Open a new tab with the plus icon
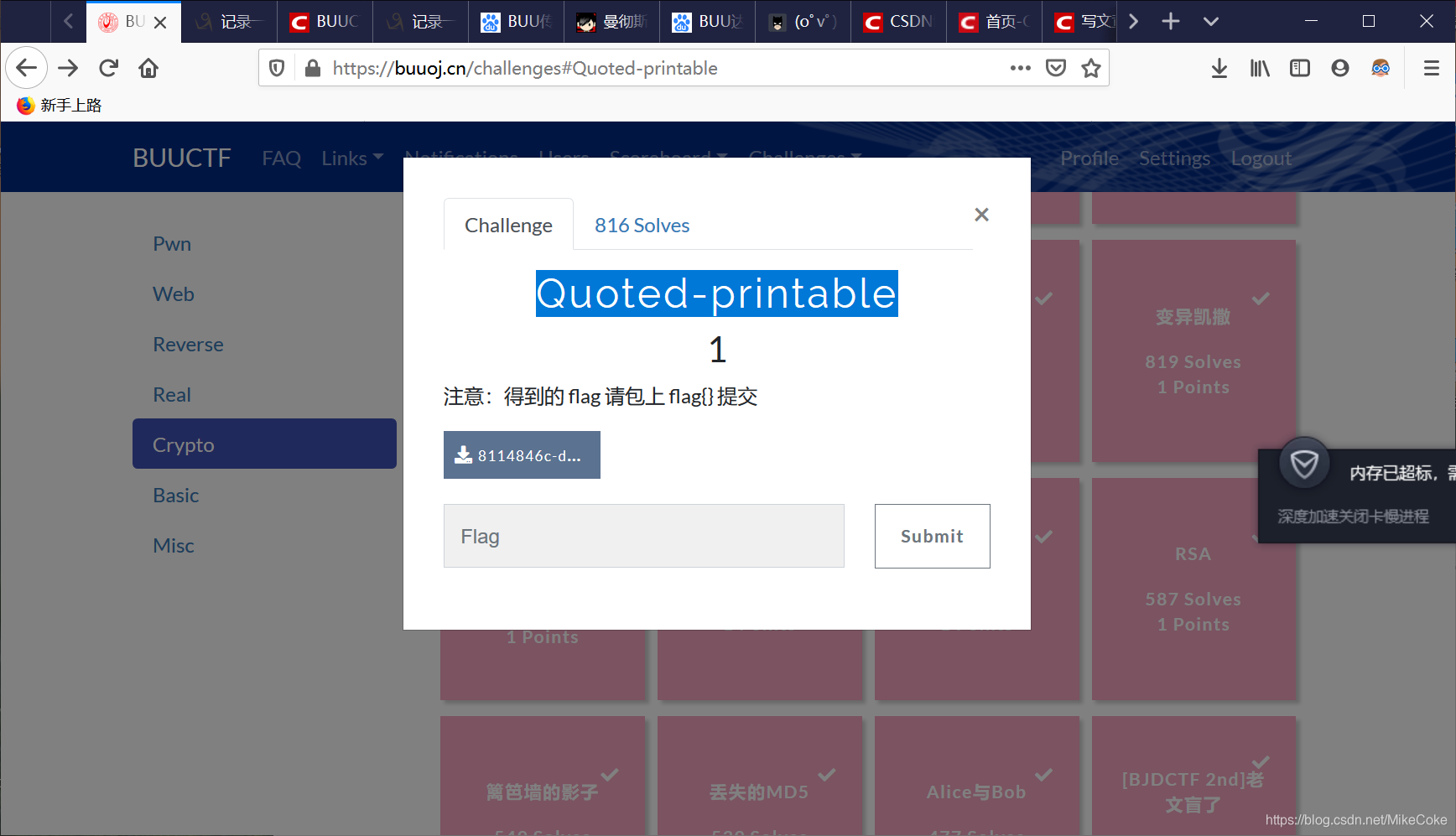1456x836 pixels. [1171, 21]
